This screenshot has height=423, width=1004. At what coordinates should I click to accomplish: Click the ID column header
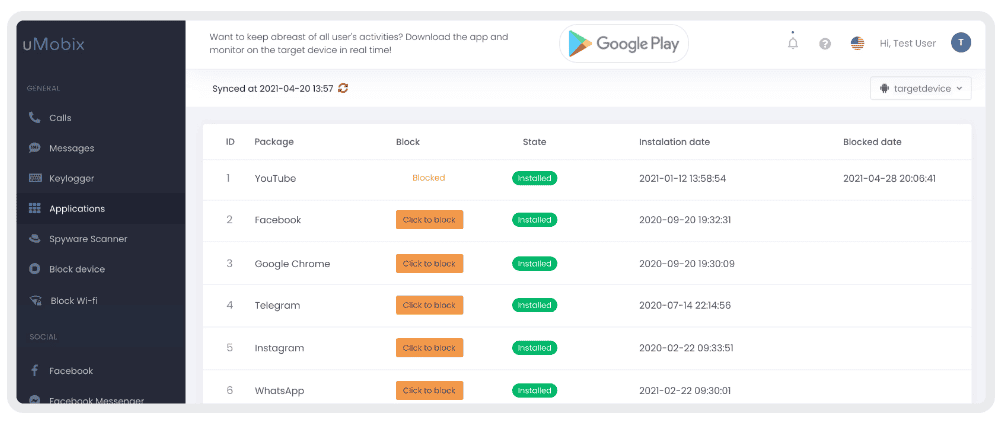click(x=230, y=142)
